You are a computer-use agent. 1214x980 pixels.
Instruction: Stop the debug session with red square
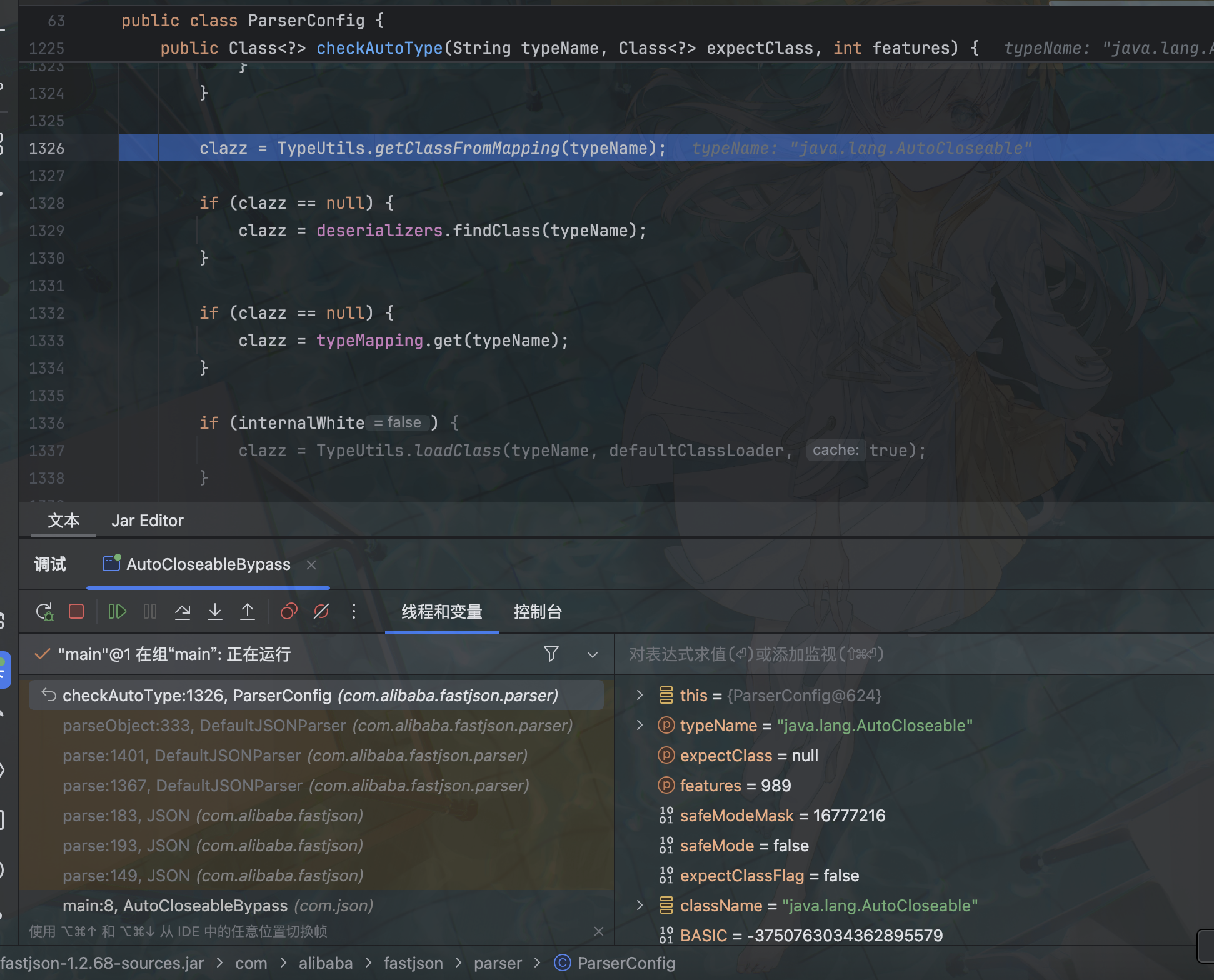(x=76, y=611)
